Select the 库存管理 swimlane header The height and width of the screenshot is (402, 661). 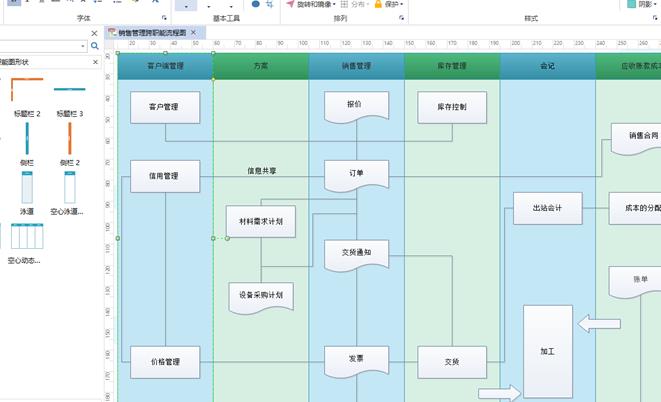(452, 66)
